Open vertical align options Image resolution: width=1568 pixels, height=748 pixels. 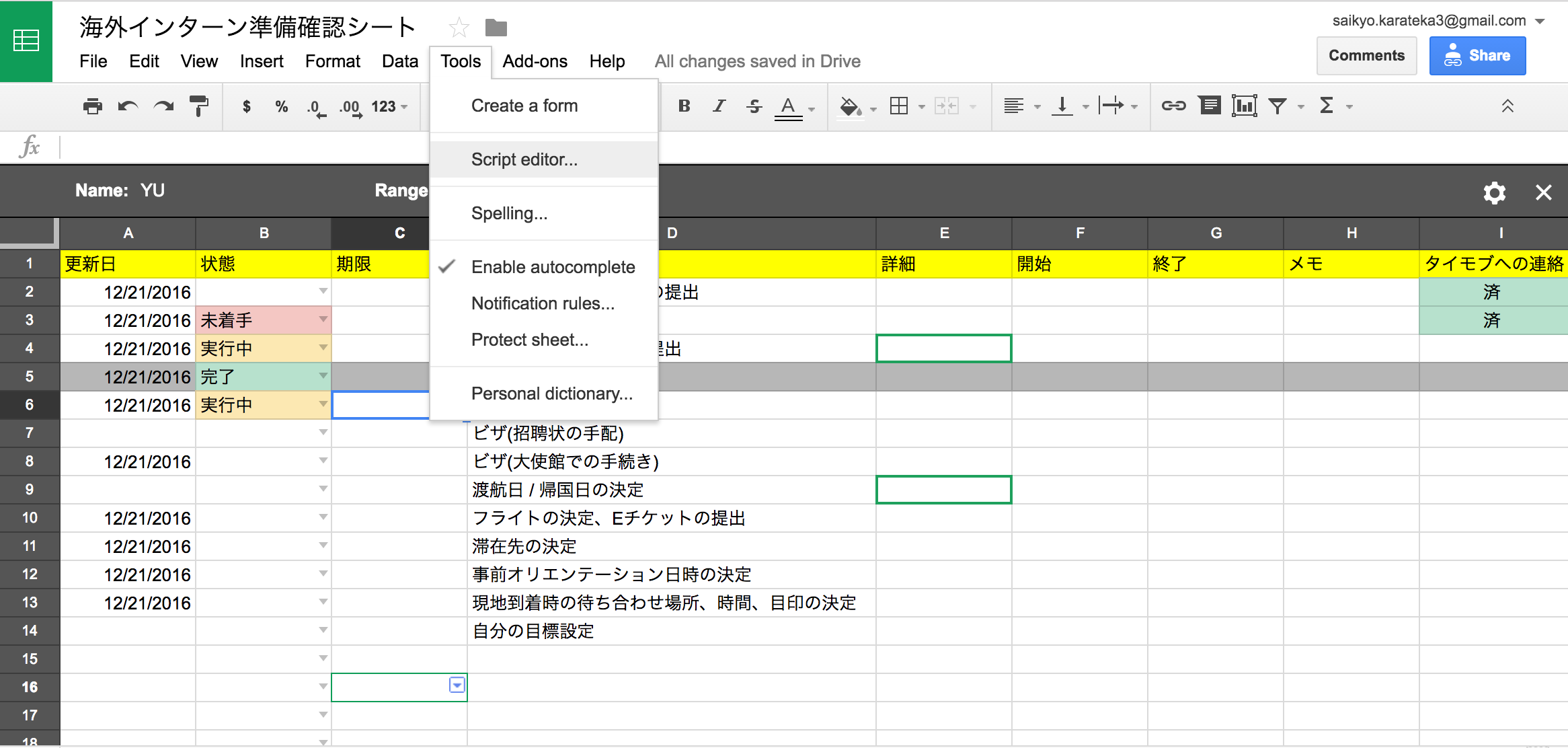1062,106
